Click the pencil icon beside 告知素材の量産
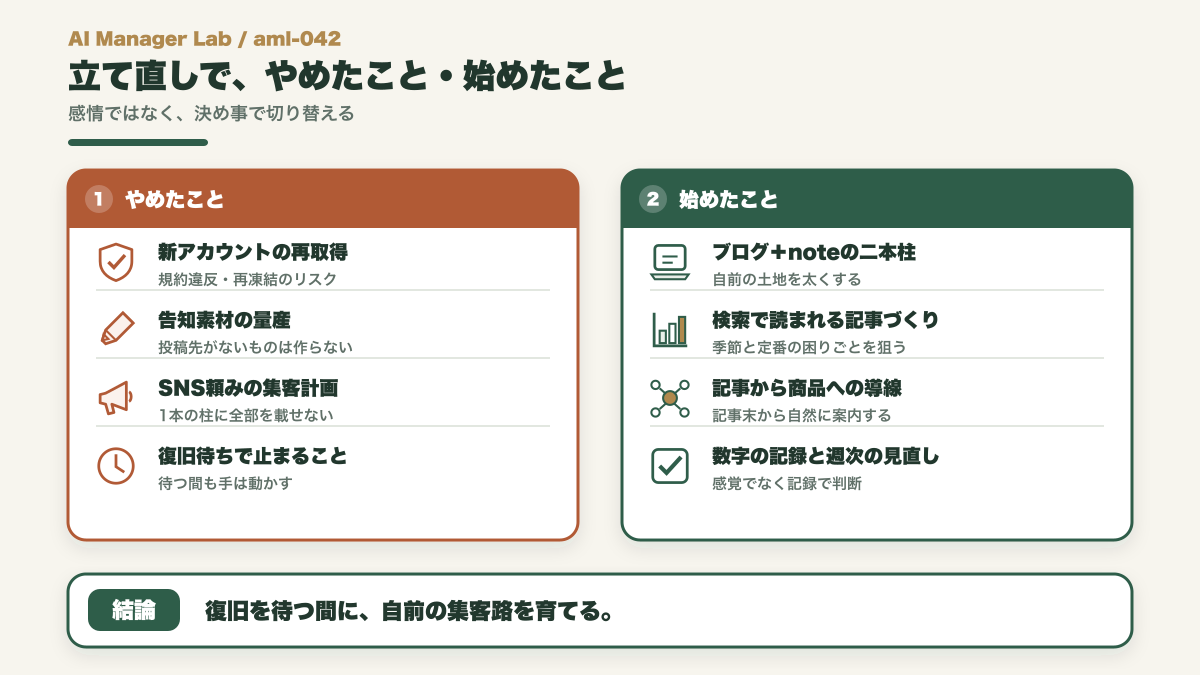The image size is (1200, 675). tap(116, 329)
